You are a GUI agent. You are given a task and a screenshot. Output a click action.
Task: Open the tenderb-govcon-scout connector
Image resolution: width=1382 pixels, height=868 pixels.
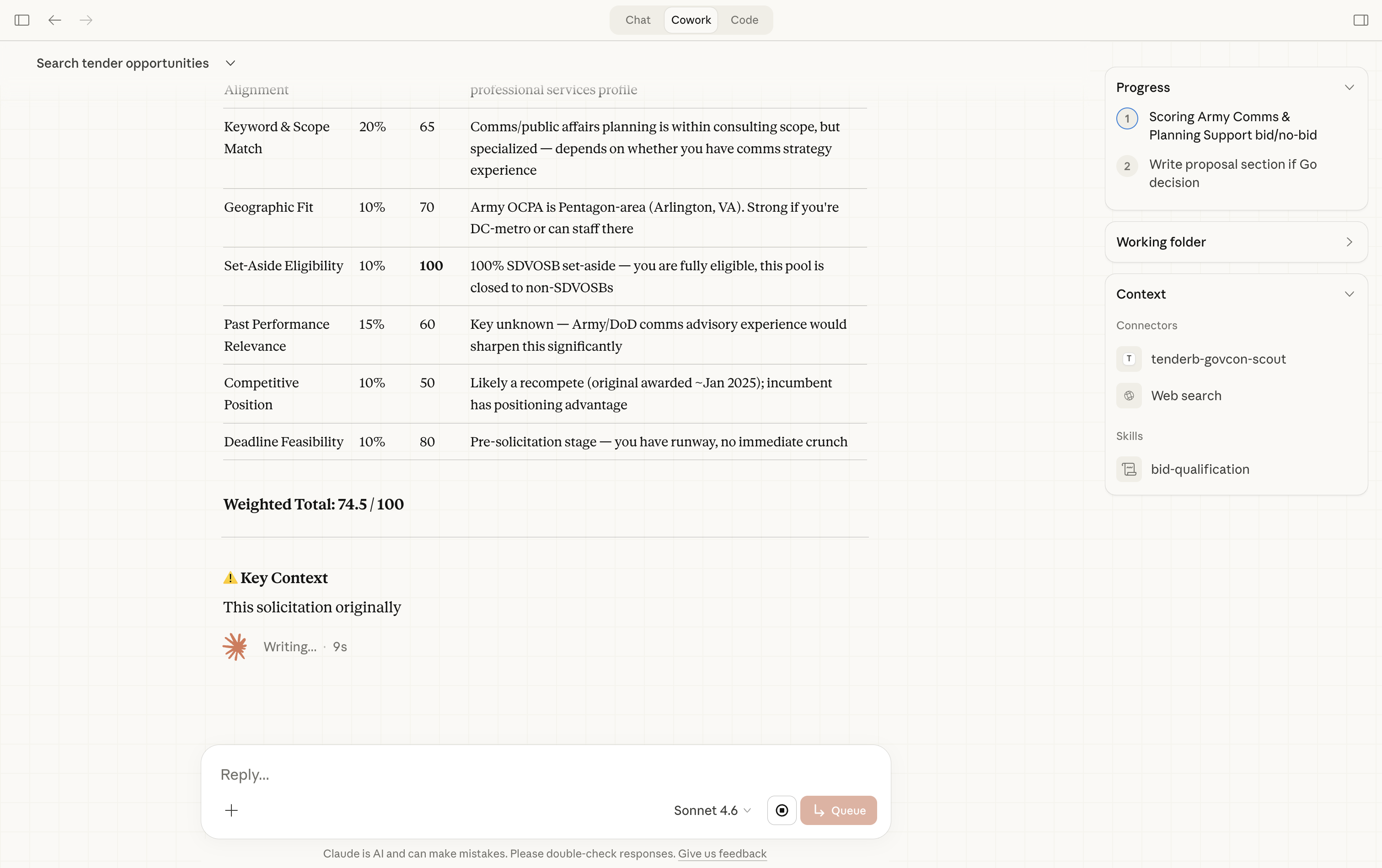tap(1217, 359)
